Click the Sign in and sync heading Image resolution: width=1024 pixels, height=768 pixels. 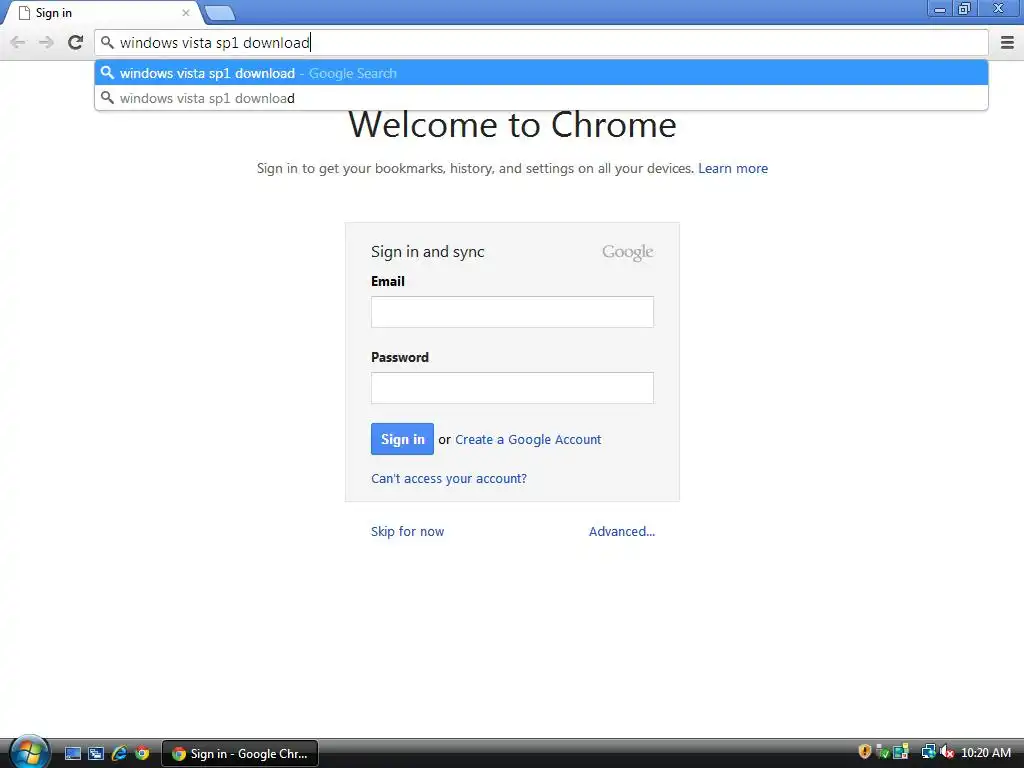pos(428,252)
